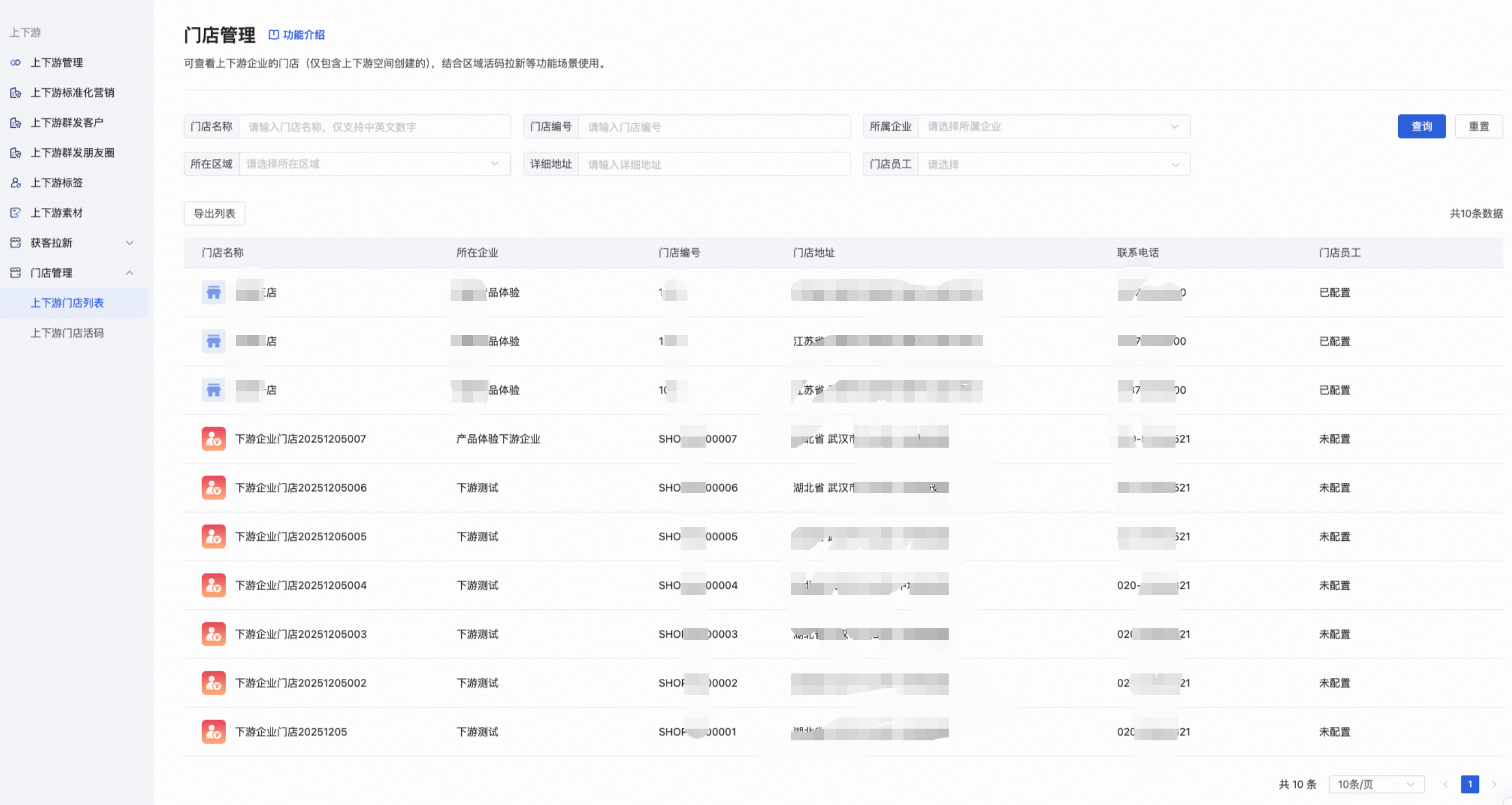The image size is (1512, 805).
Task: Click the 上下游标准化营销 sidebar icon
Action: pos(16,93)
